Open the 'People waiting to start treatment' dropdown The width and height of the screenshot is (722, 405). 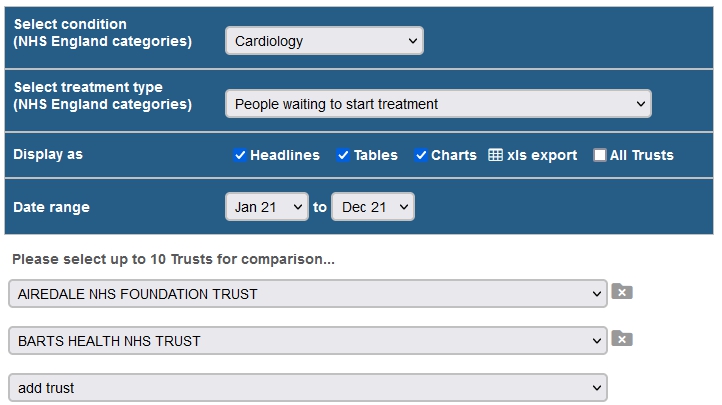[437, 104]
